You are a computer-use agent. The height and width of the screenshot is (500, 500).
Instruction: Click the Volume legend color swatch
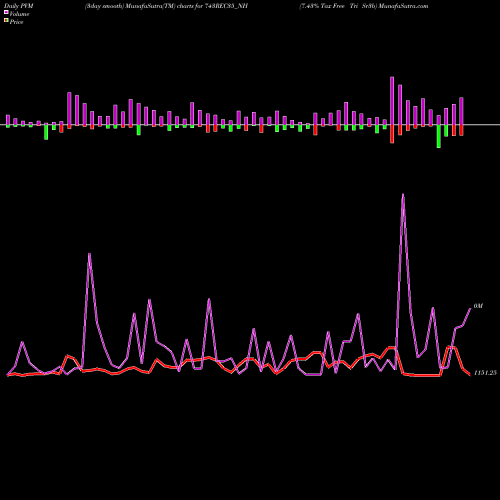coord(6,13)
